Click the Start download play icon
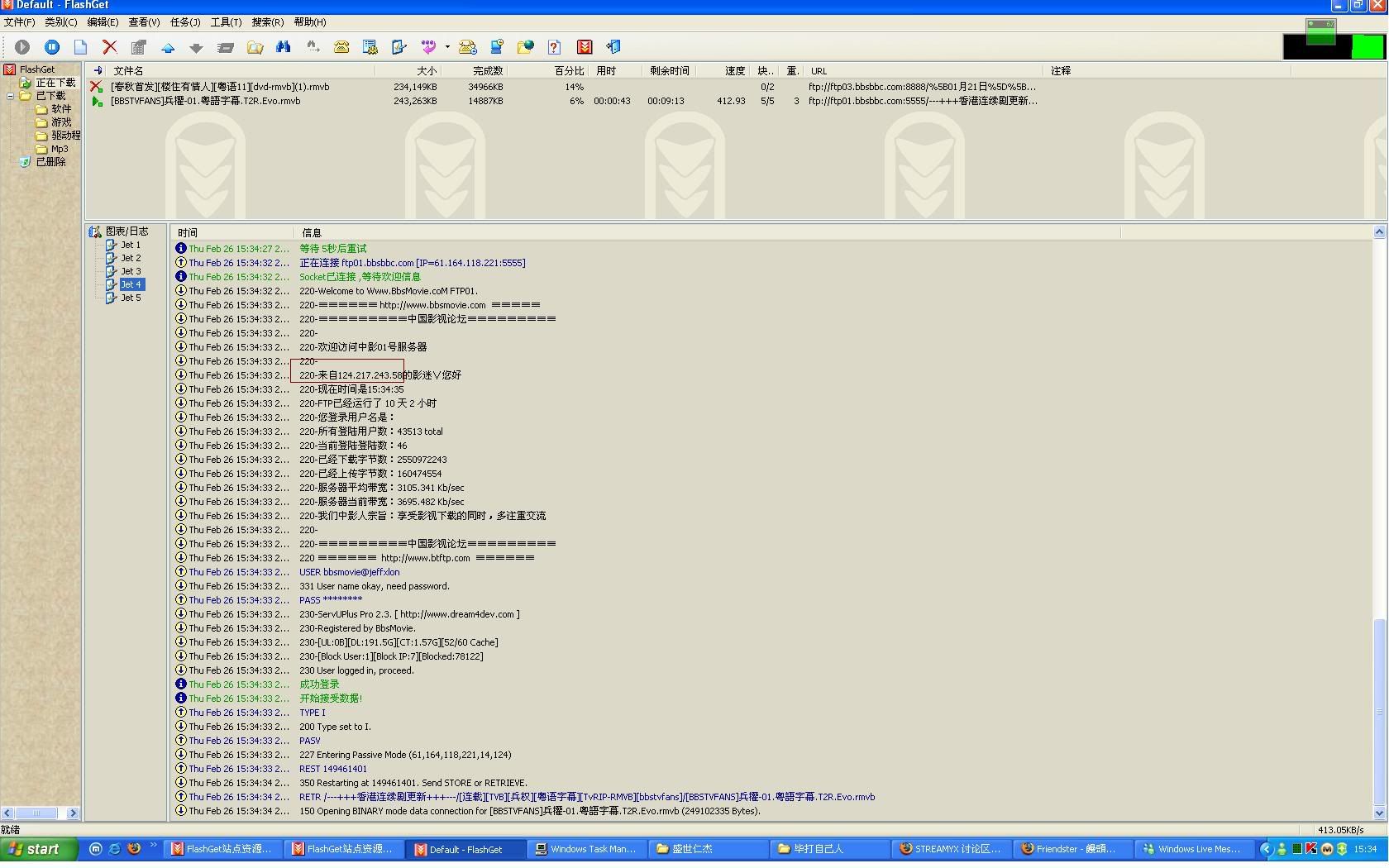This screenshot has width=1389, height=868. tap(22, 48)
